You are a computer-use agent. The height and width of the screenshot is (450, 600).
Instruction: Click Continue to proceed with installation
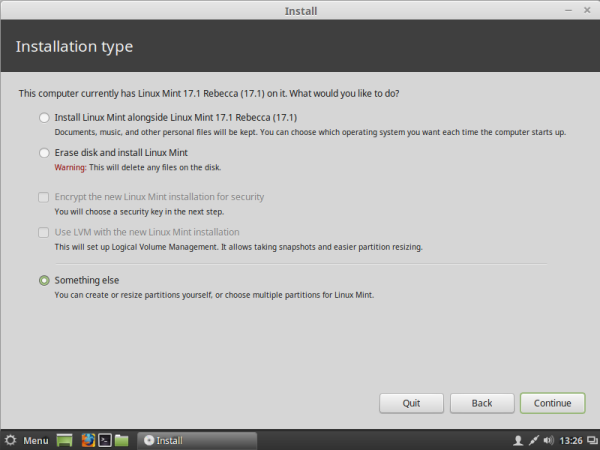click(x=553, y=403)
